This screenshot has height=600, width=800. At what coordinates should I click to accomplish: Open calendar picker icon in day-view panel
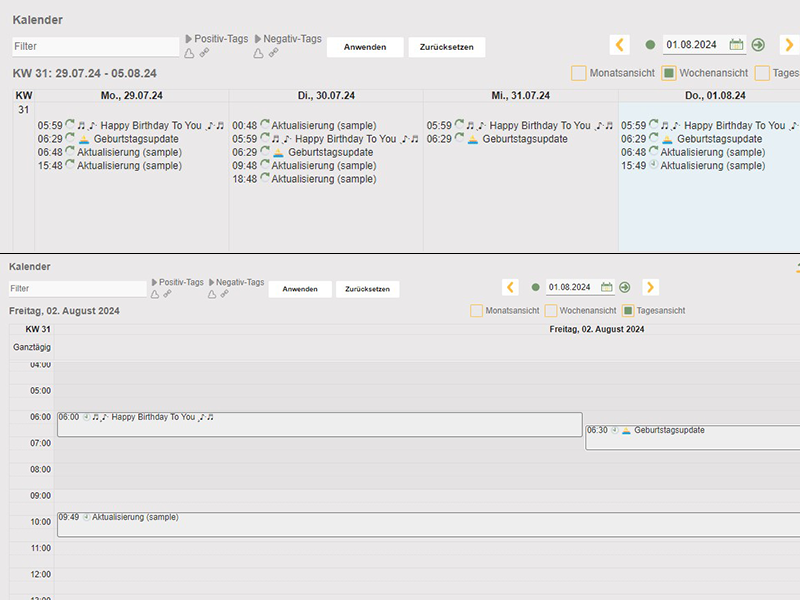[x=606, y=287]
